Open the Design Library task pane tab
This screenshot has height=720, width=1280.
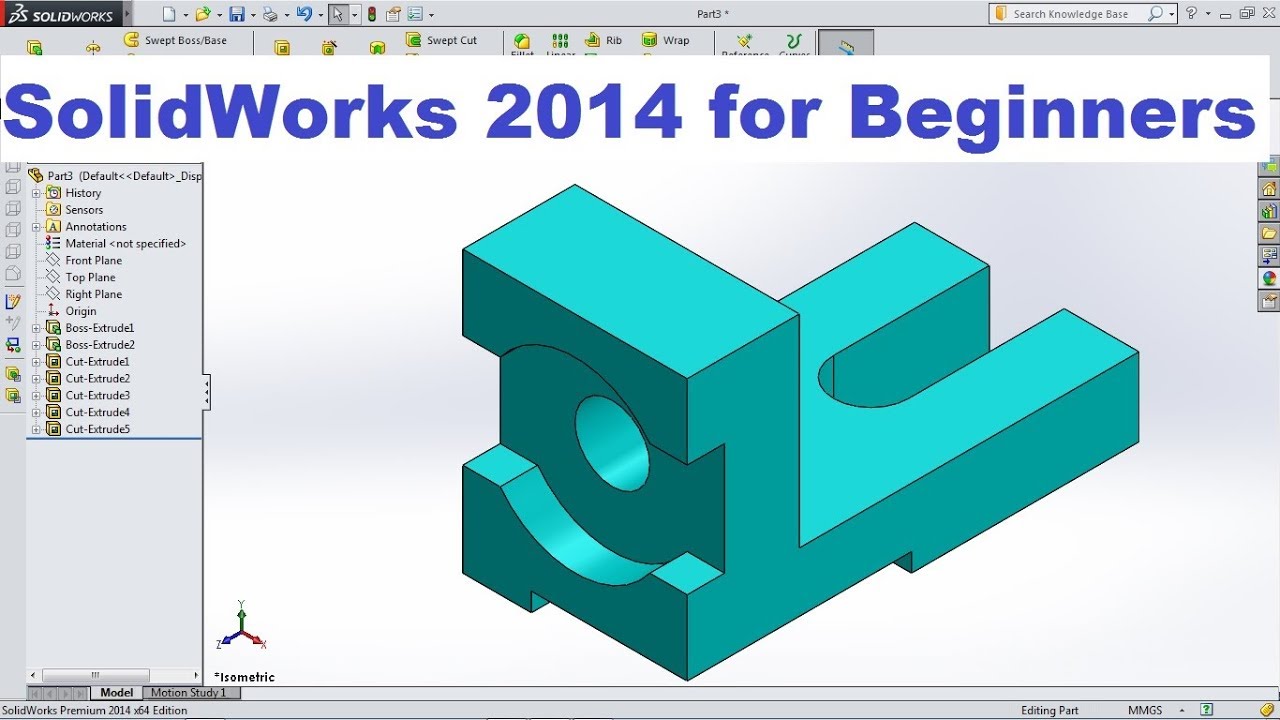click(x=1269, y=211)
